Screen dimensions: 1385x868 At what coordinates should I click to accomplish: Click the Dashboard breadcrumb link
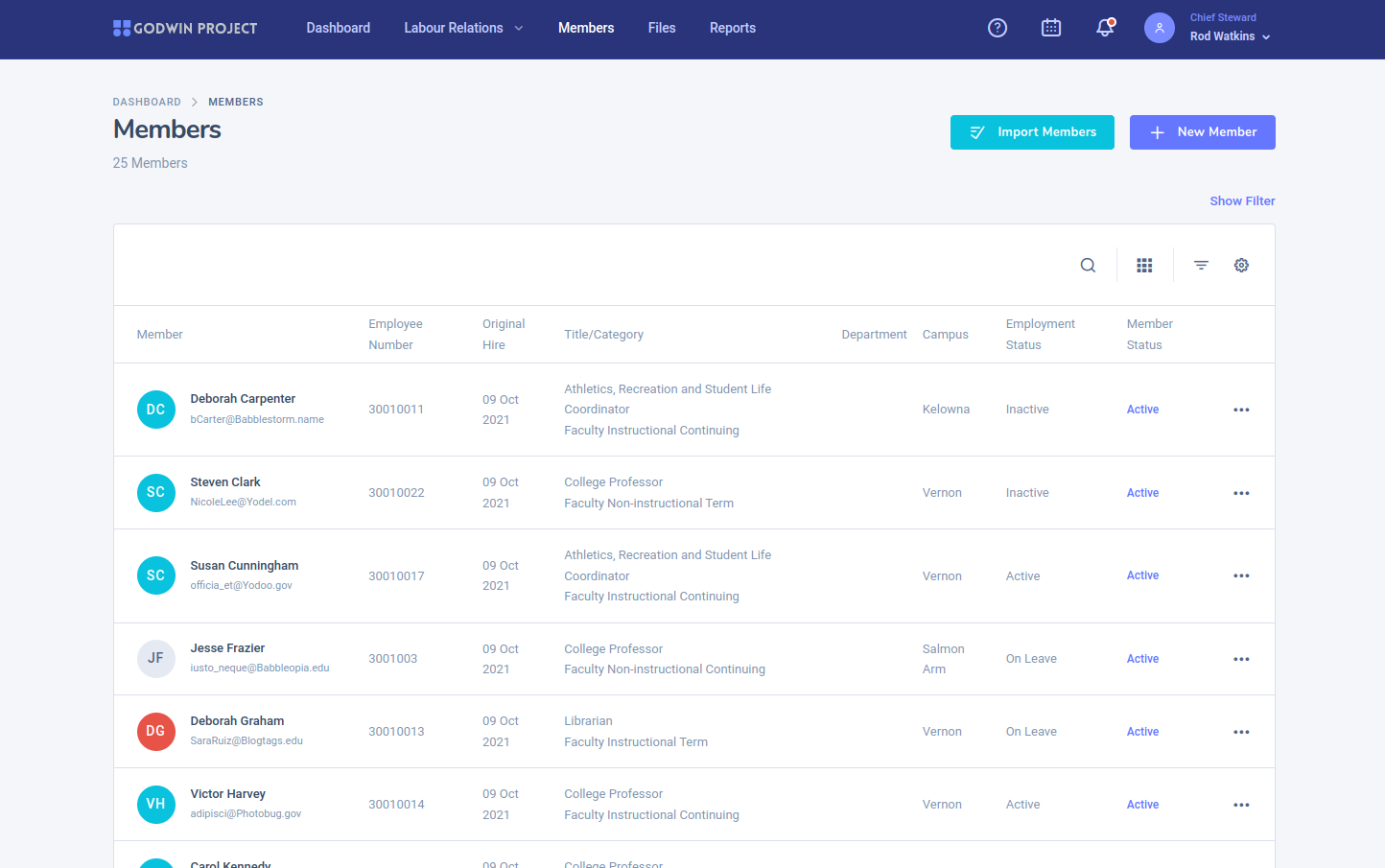[x=147, y=102]
